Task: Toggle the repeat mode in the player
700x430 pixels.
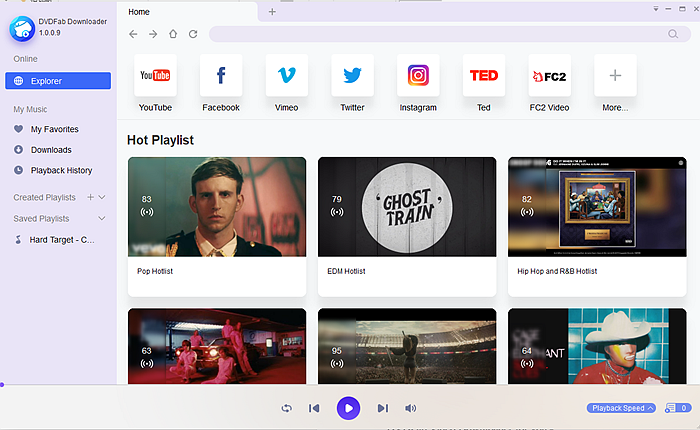Action: 286,408
